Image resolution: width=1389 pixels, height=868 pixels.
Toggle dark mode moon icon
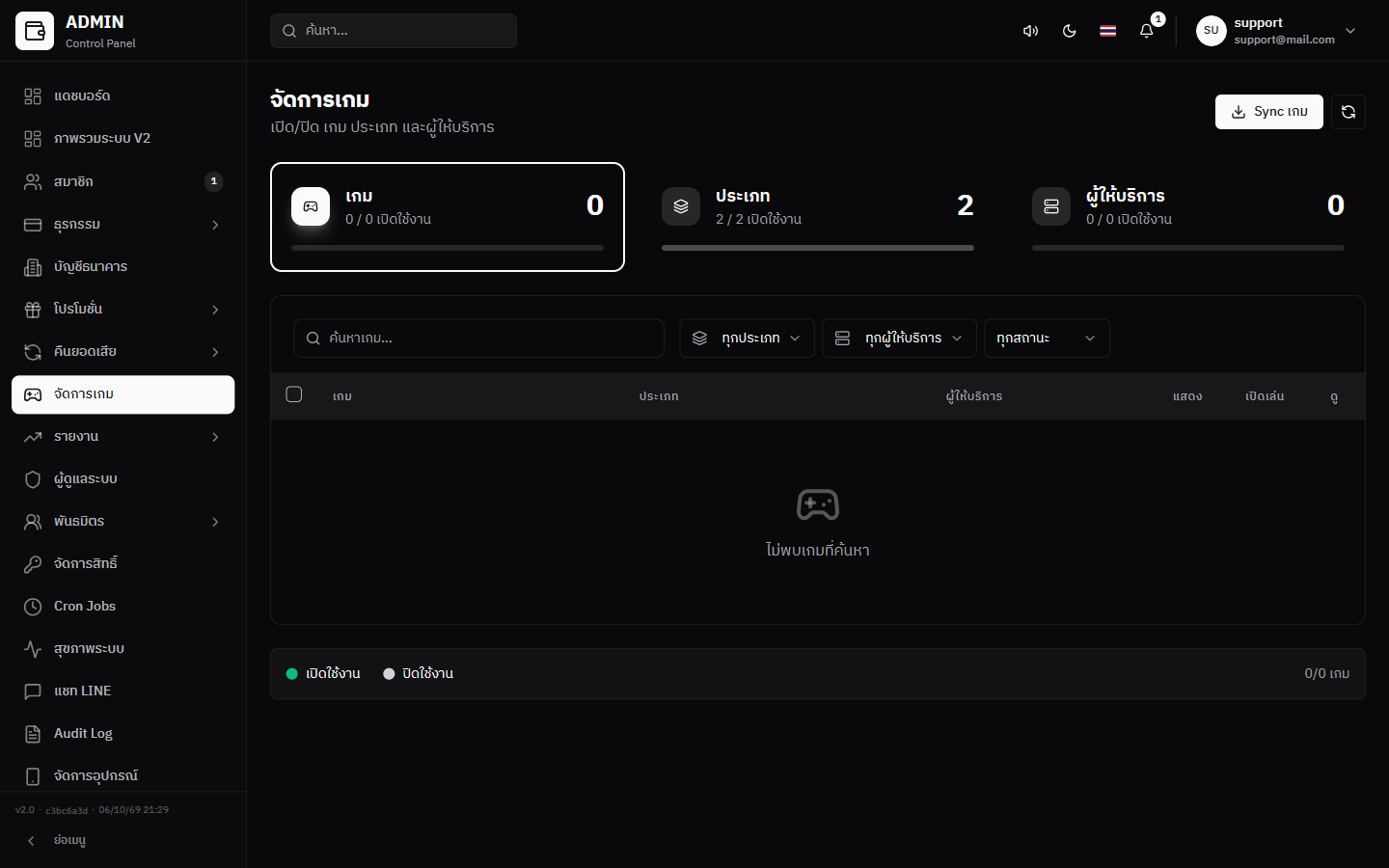pyautogui.click(x=1069, y=31)
